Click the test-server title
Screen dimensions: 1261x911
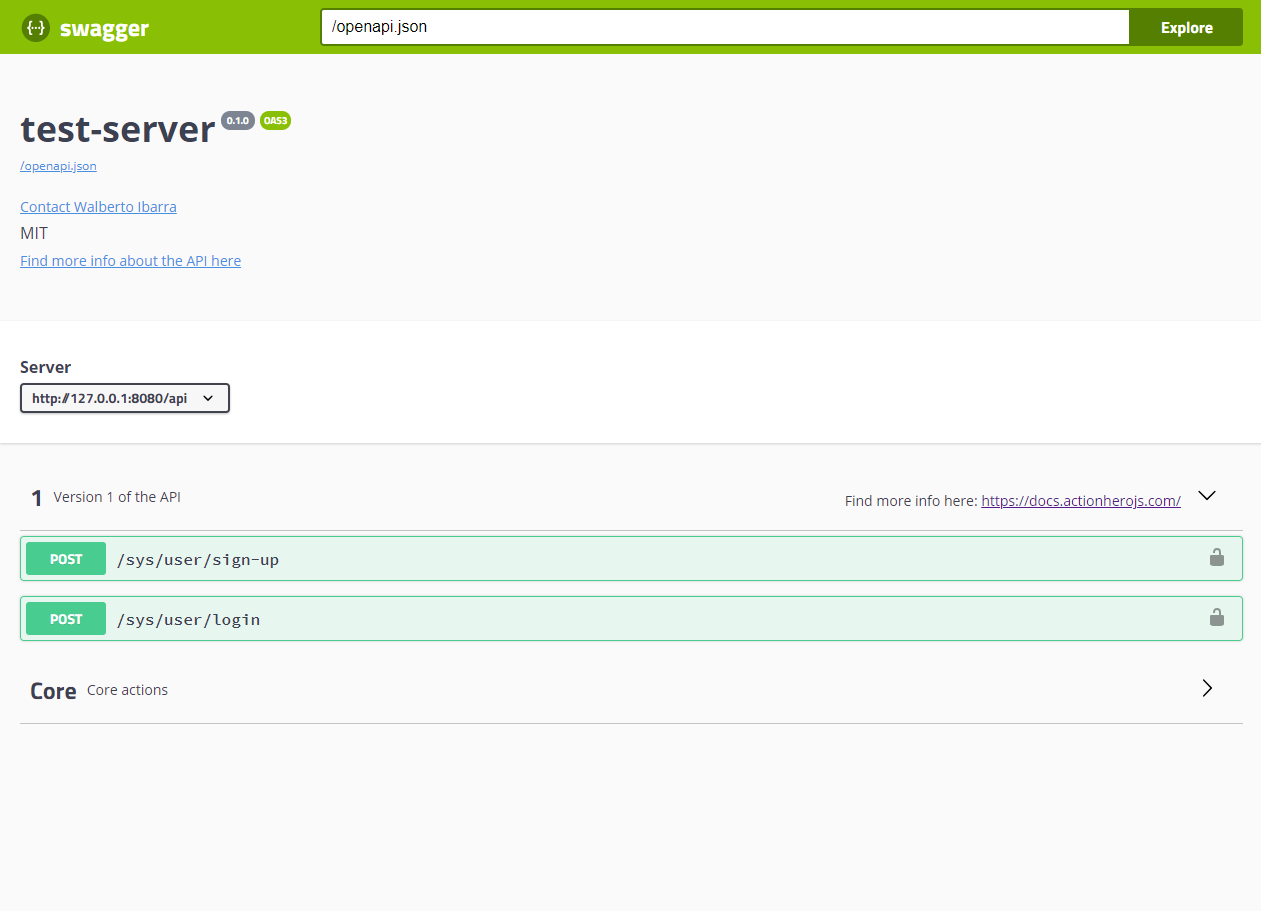tap(118, 130)
